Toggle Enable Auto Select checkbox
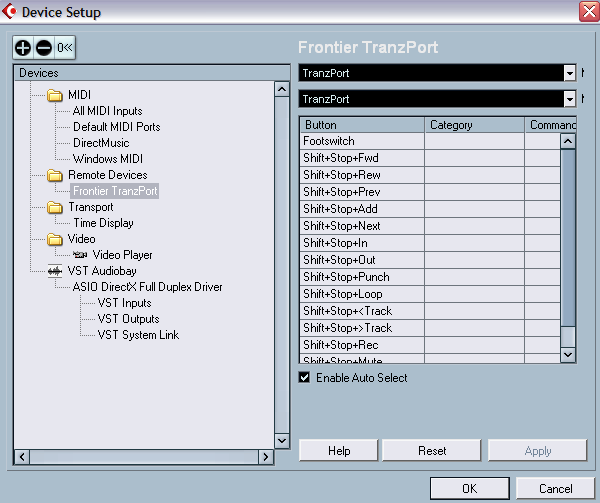Screen dimensions: 600x503 (x=304, y=378)
